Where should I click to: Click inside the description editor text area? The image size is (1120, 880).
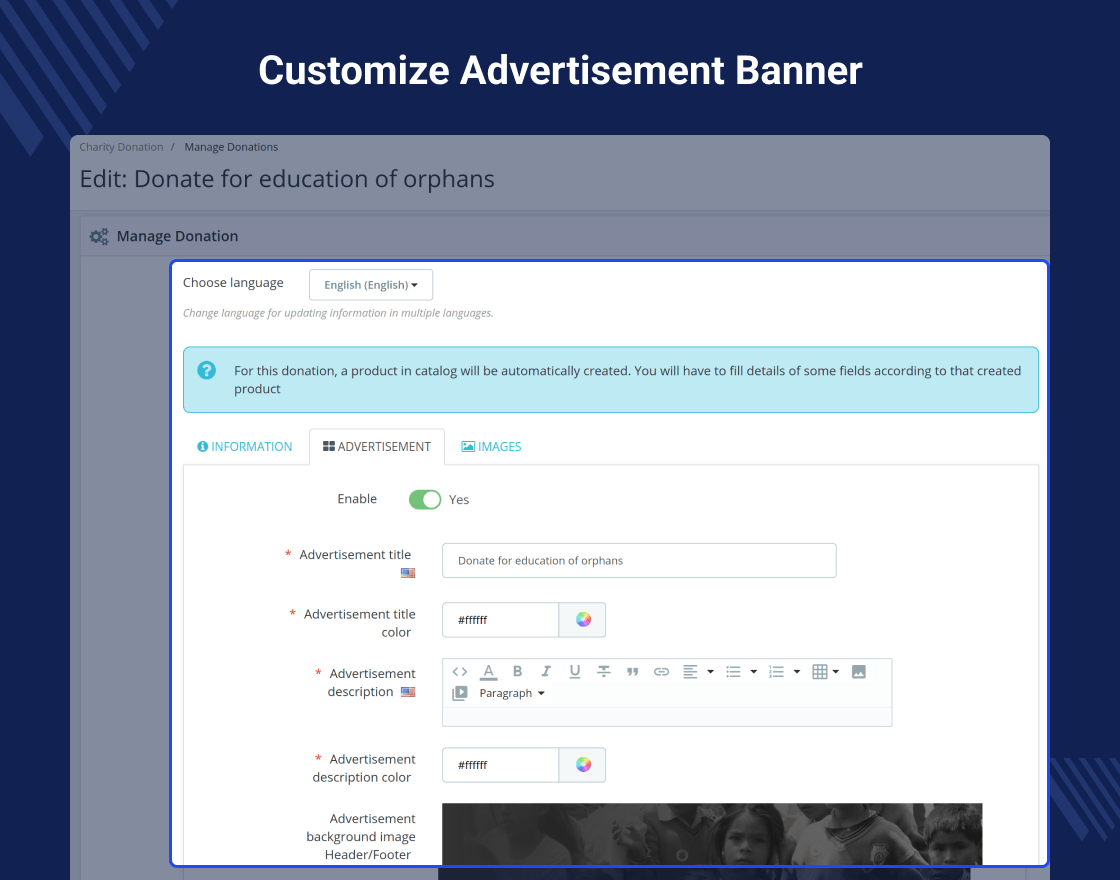click(x=667, y=716)
